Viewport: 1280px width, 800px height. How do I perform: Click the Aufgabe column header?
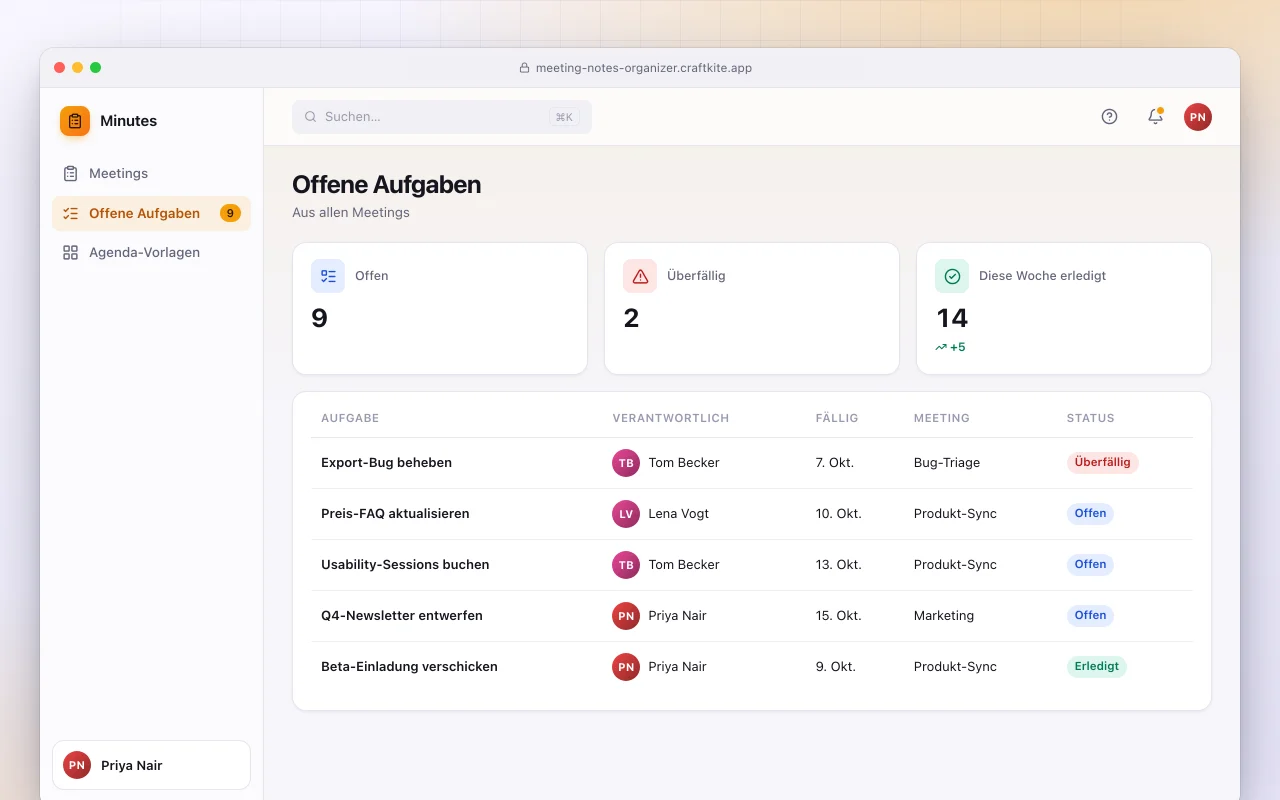(350, 418)
